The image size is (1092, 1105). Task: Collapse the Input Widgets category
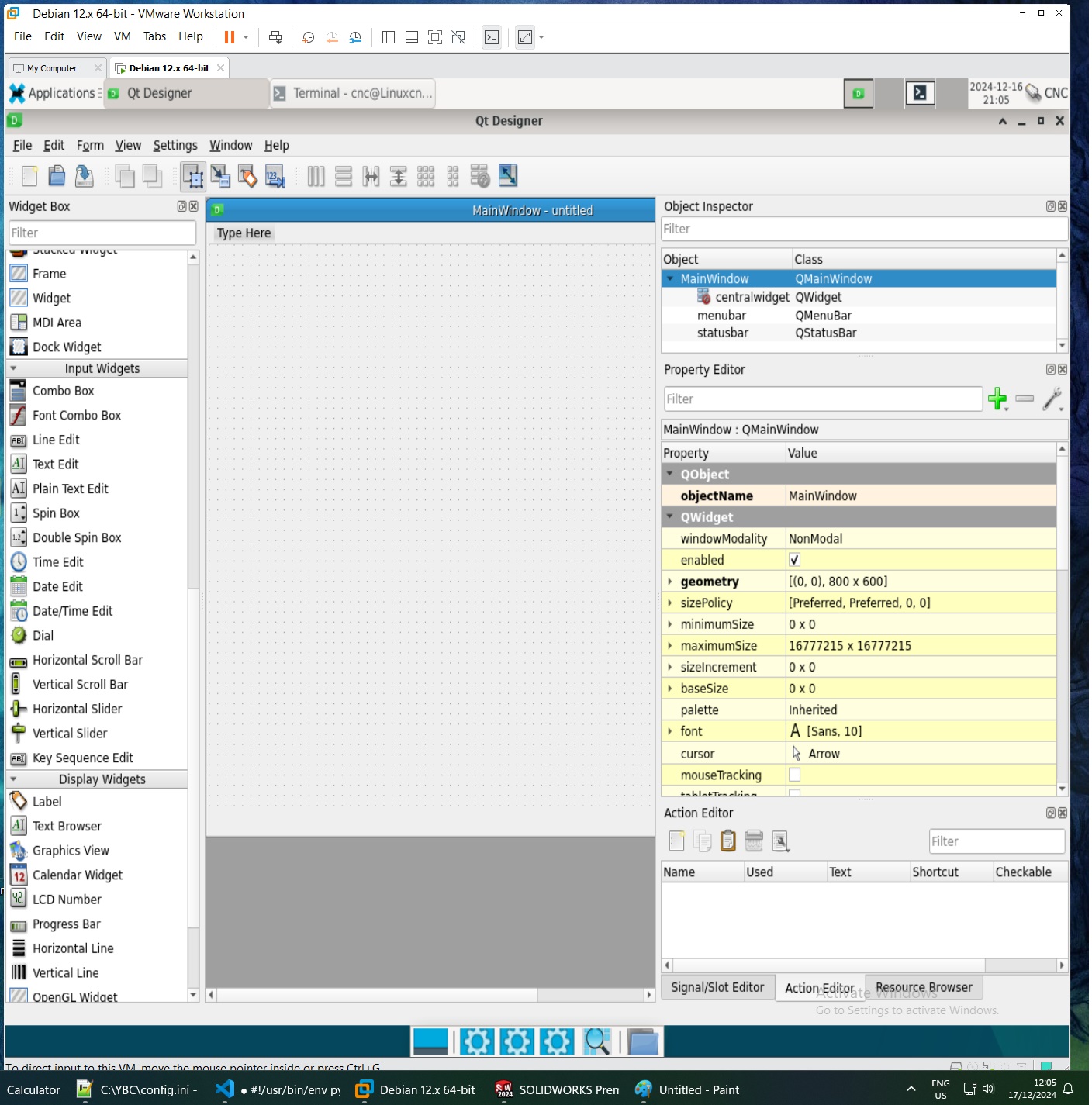pos(13,368)
